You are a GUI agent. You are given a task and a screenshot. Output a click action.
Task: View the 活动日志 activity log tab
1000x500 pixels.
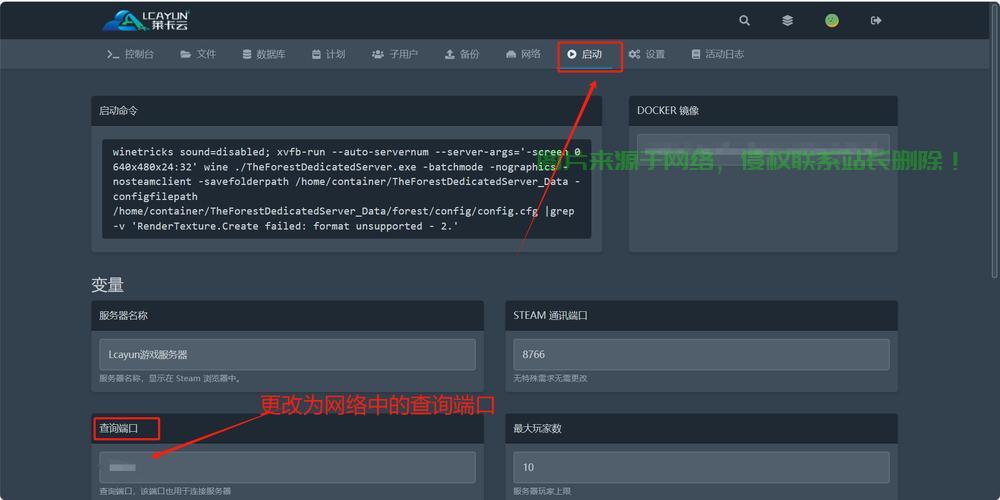[x=717, y=54]
